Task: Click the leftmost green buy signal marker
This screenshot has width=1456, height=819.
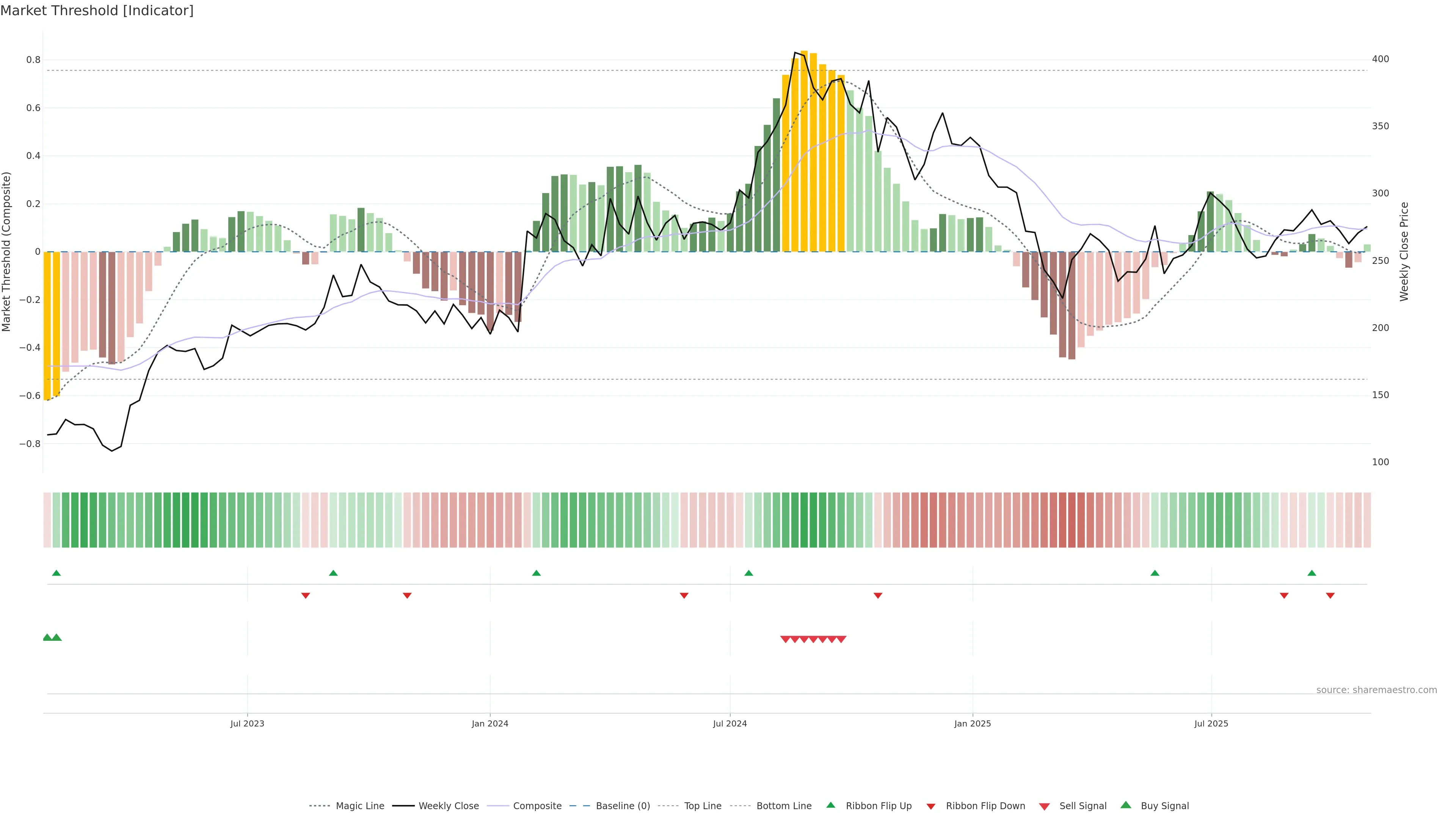Action: pyautogui.click(x=47, y=637)
